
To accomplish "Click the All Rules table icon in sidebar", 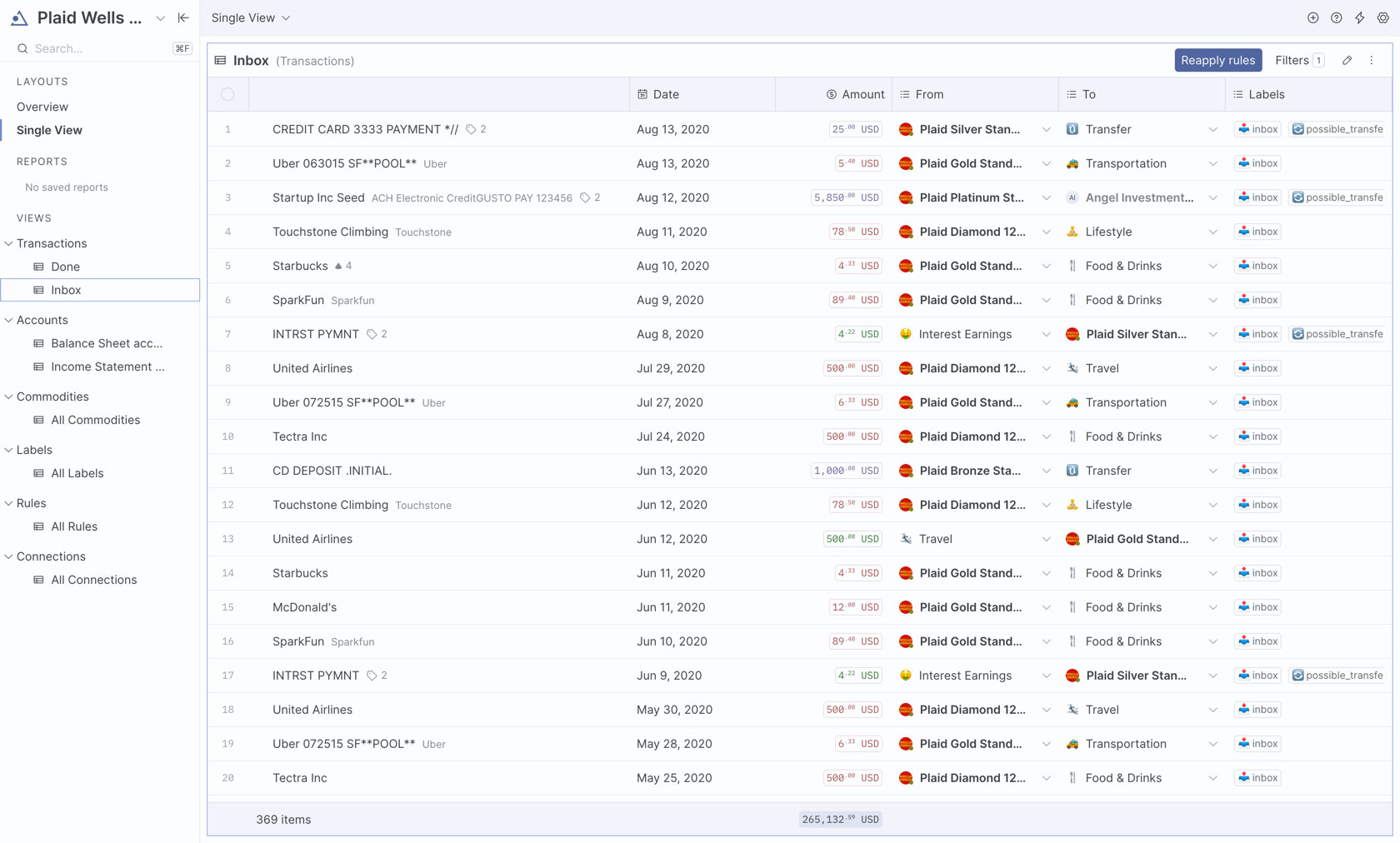I will 38,526.
